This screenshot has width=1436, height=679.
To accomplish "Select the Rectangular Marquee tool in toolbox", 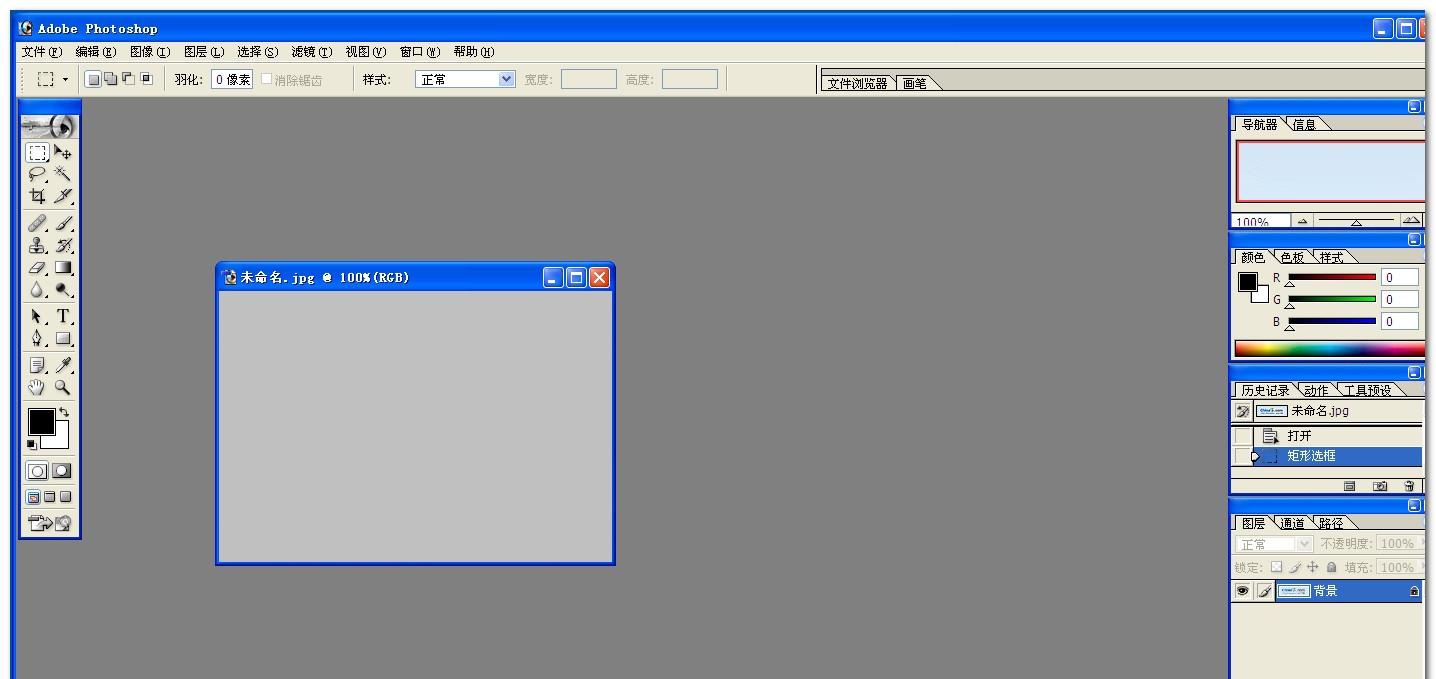I will click(x=37, y=153).
